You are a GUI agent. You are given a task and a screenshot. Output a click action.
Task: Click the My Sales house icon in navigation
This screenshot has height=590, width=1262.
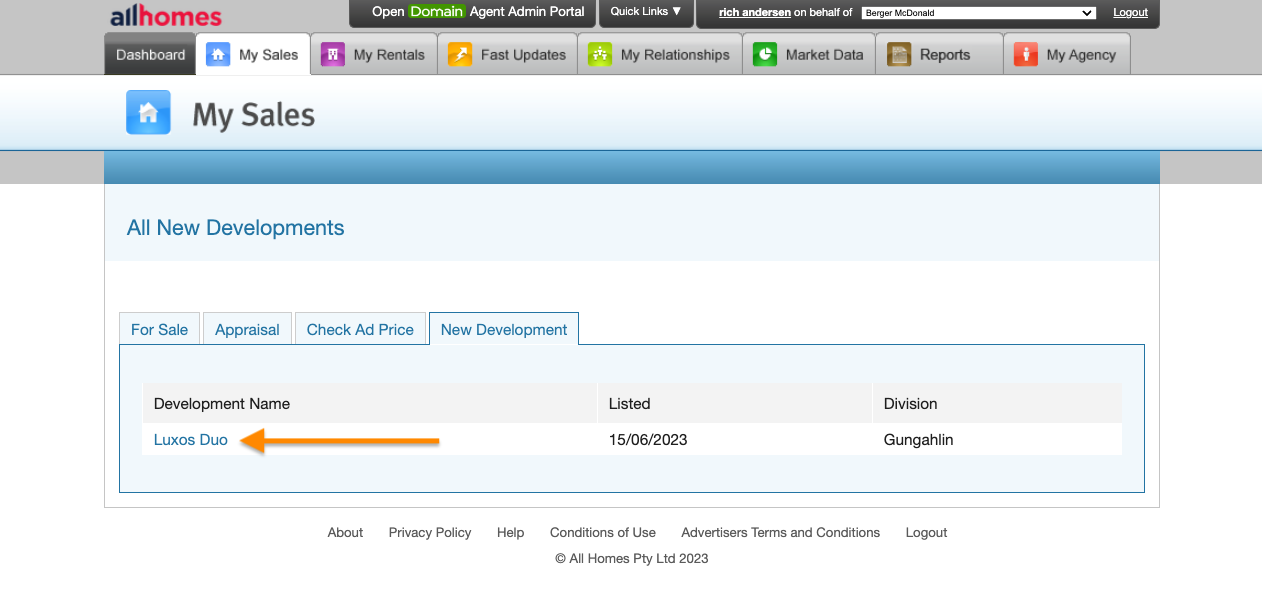[218, 55]
